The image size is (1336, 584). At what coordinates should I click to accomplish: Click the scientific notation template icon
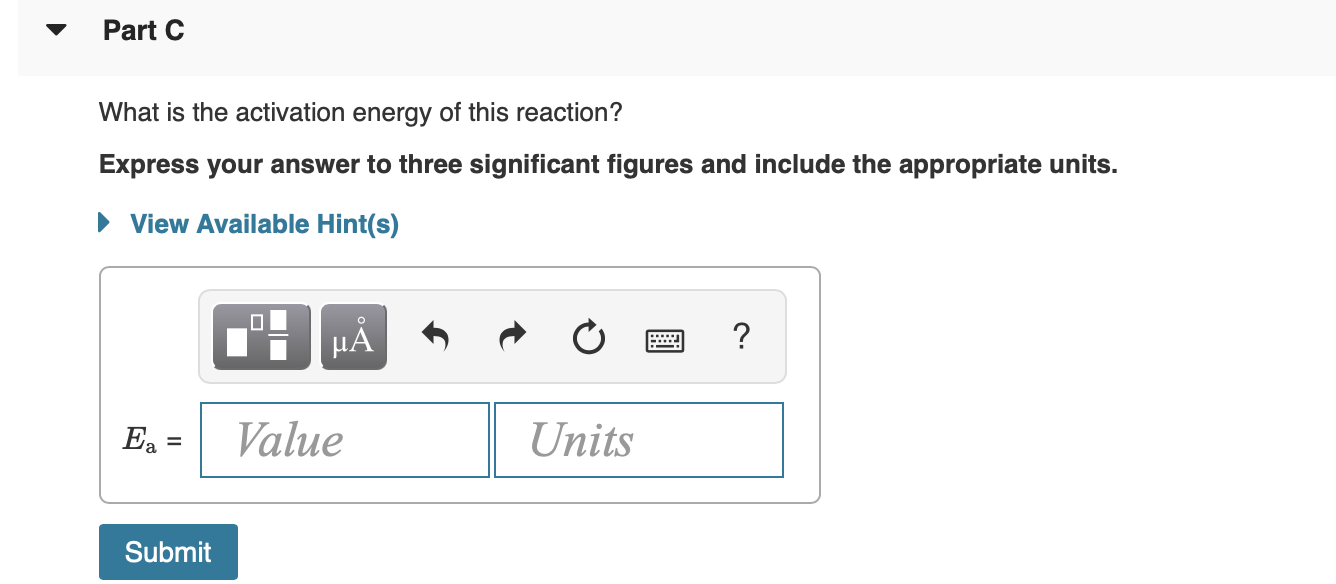coord(260,337)
